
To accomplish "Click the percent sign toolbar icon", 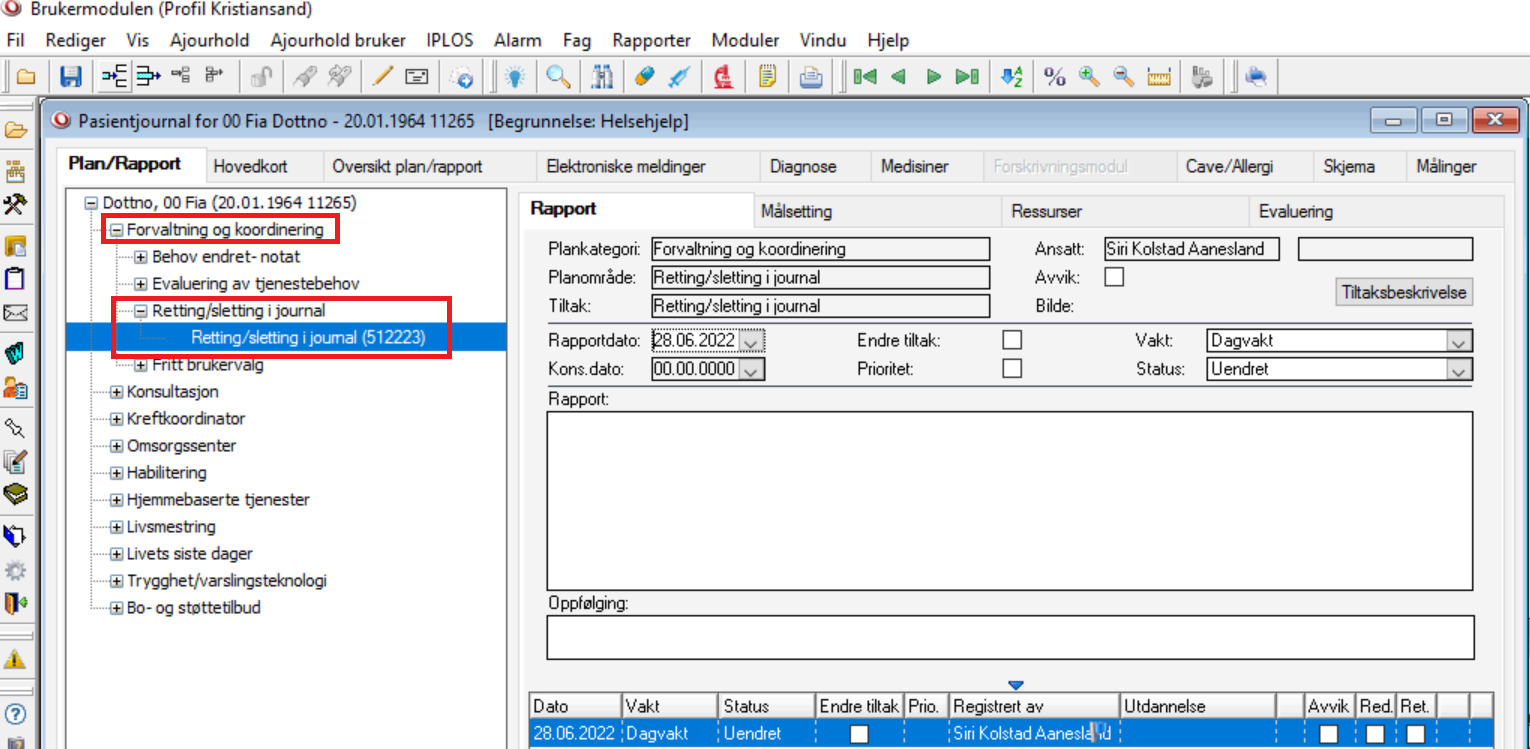I will [1054, 76].
